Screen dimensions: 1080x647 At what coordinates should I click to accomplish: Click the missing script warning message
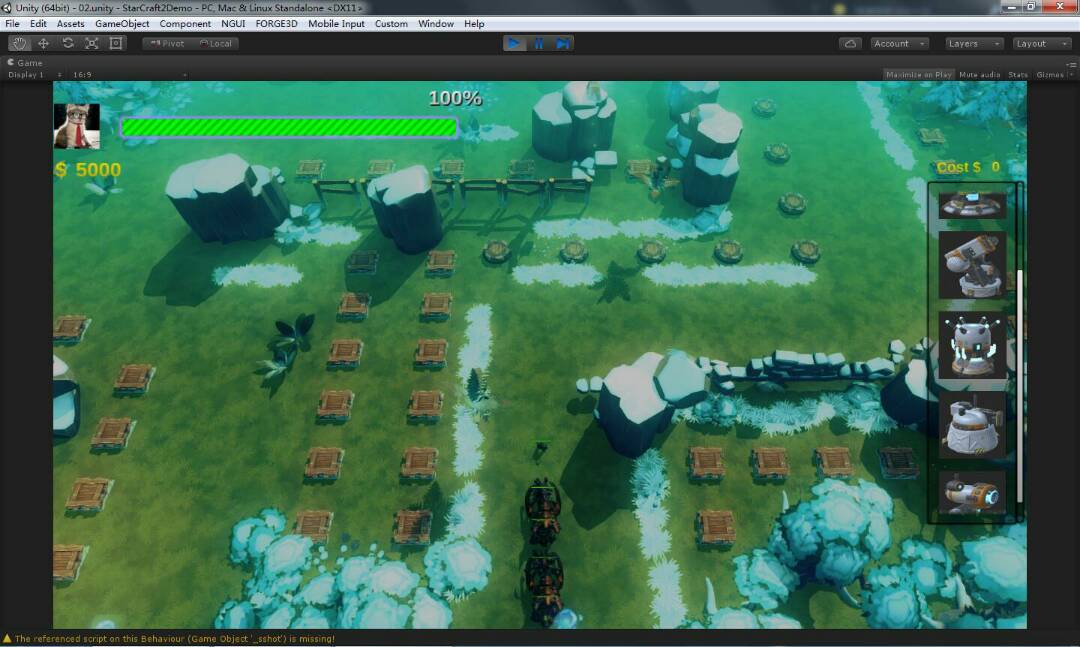tap(174, 639)
